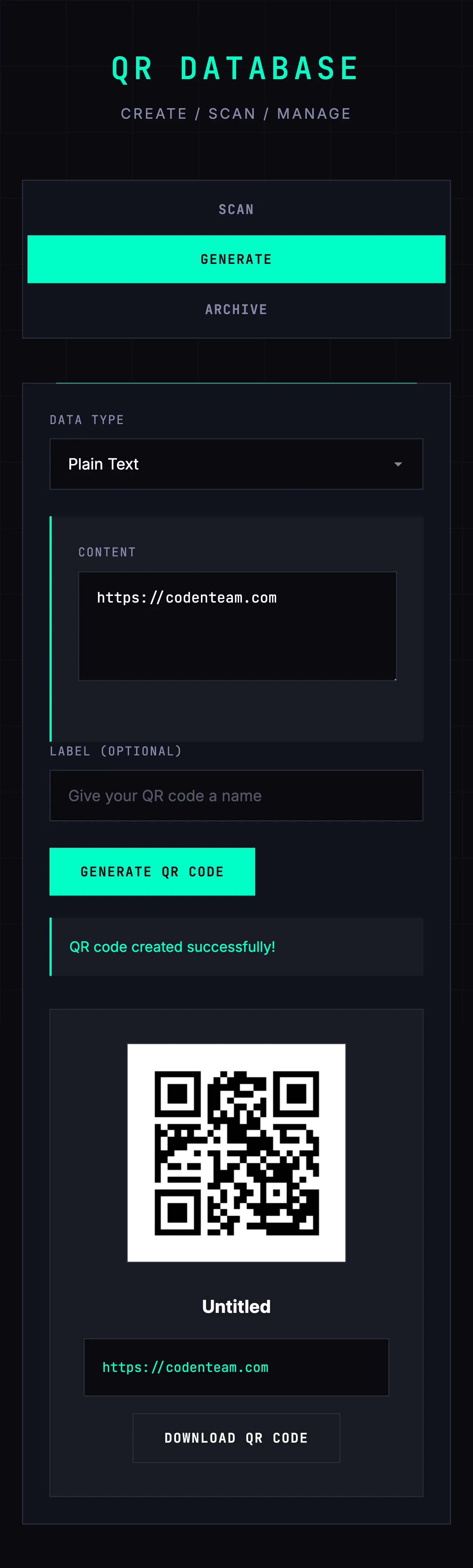Open the Archive tab
The width and height of the screenshot is (473, 1568).
(236, 310)
